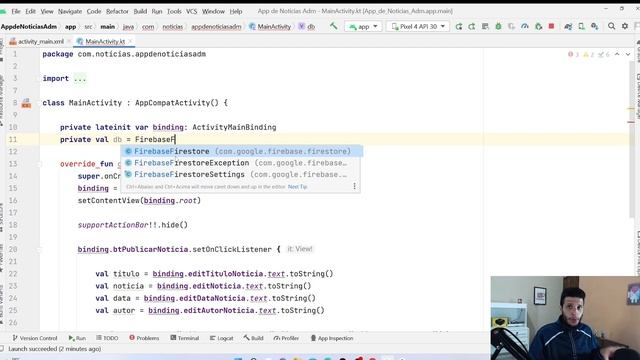Open the App Inspection tool window
This screenshot has width=640, height=360.
(x=332, y=338)
